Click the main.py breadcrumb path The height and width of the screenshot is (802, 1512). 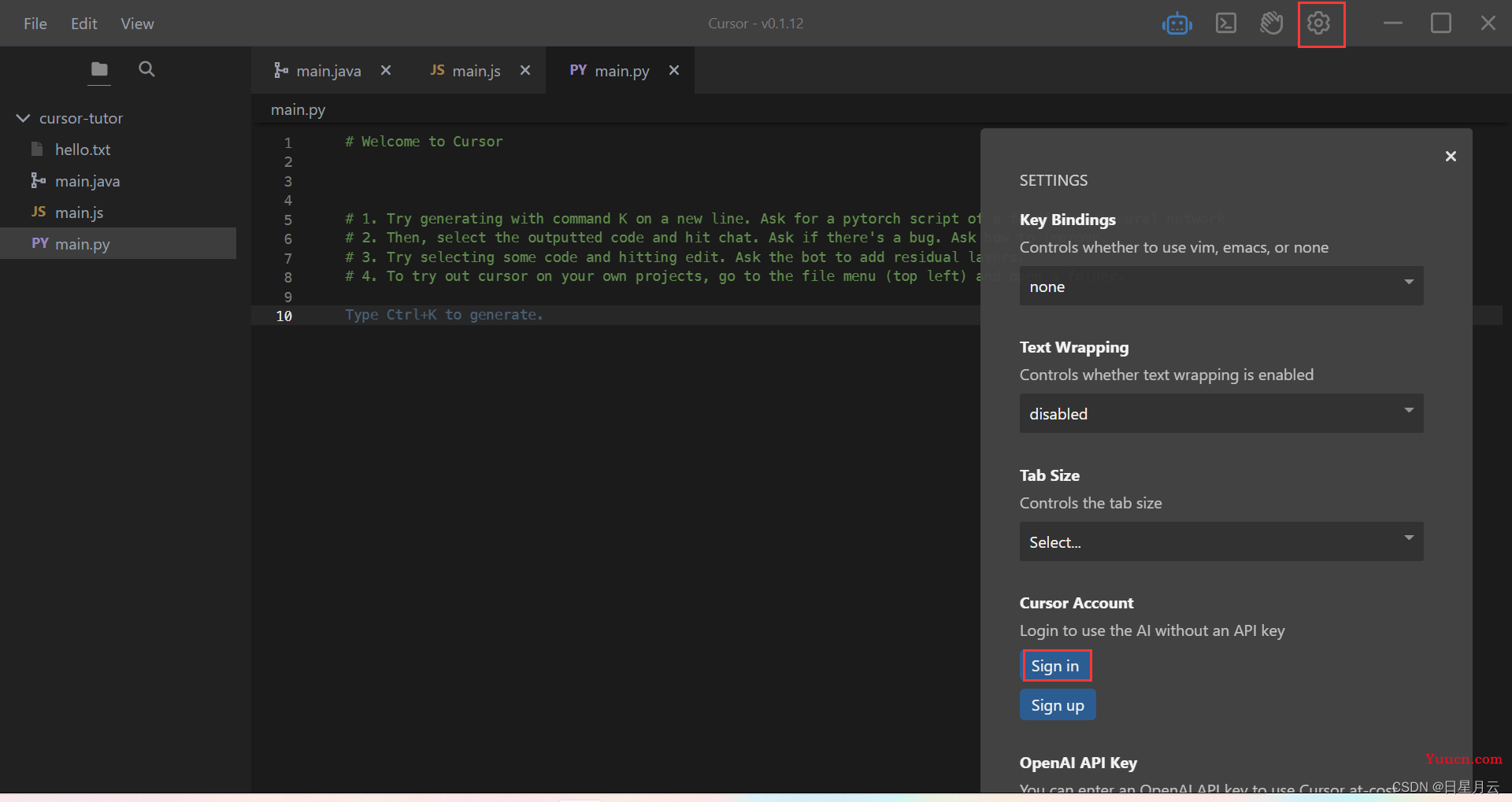point(298,109)
